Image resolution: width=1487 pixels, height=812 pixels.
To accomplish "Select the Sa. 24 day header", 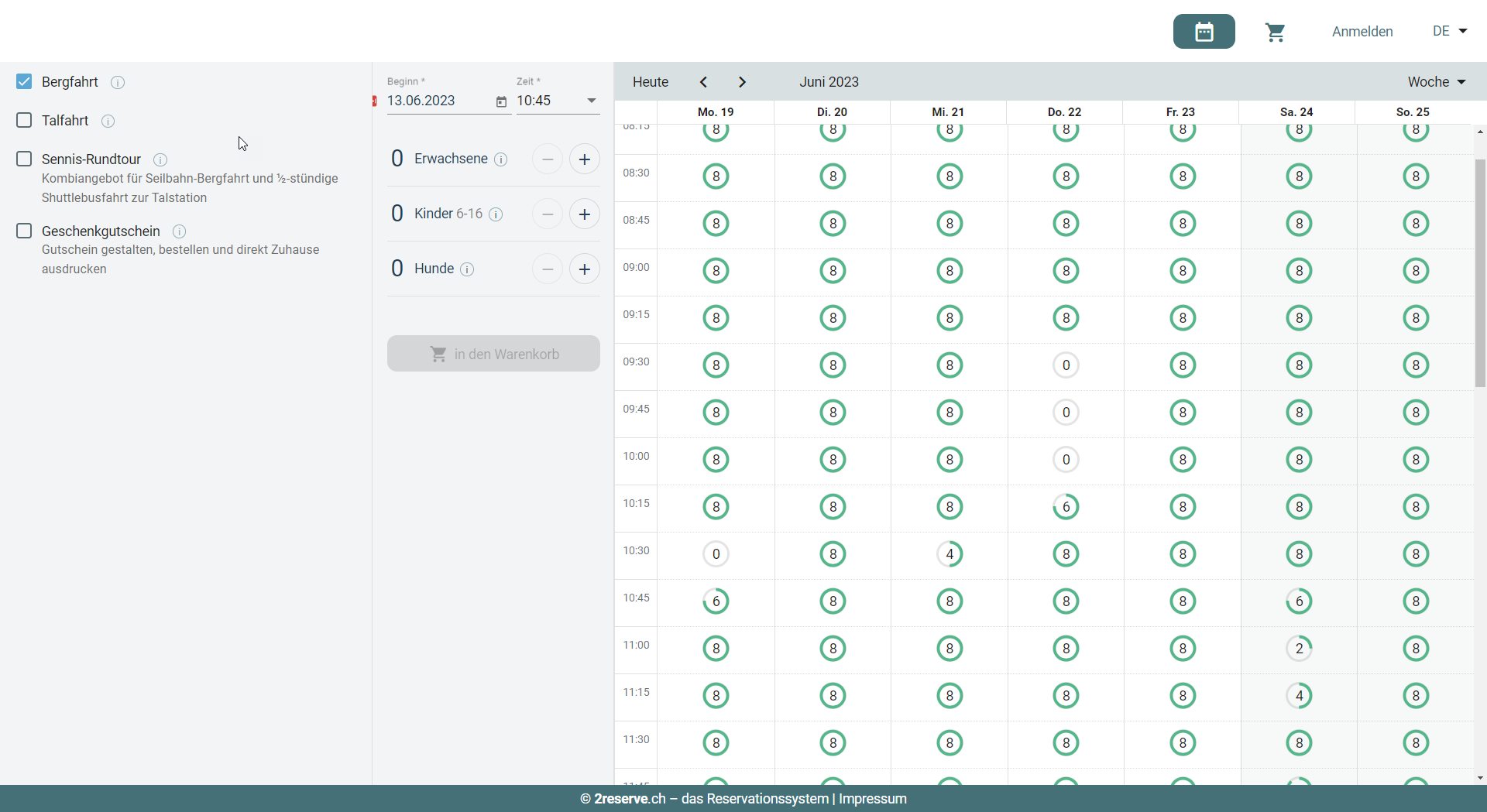I will [x=1296, y=112].
